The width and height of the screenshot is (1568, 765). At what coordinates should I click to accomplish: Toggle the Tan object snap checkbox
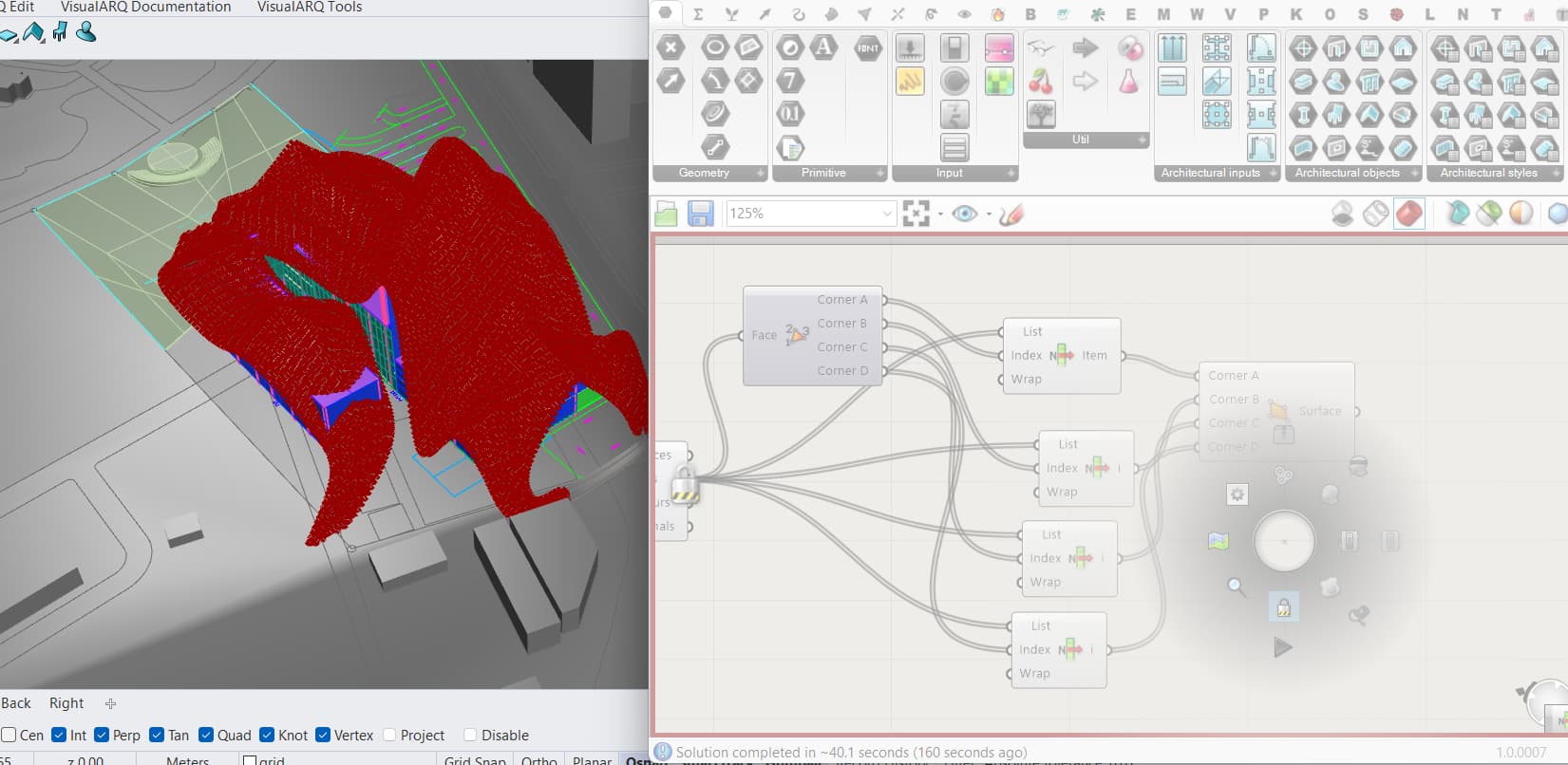(x=157, y=735)
